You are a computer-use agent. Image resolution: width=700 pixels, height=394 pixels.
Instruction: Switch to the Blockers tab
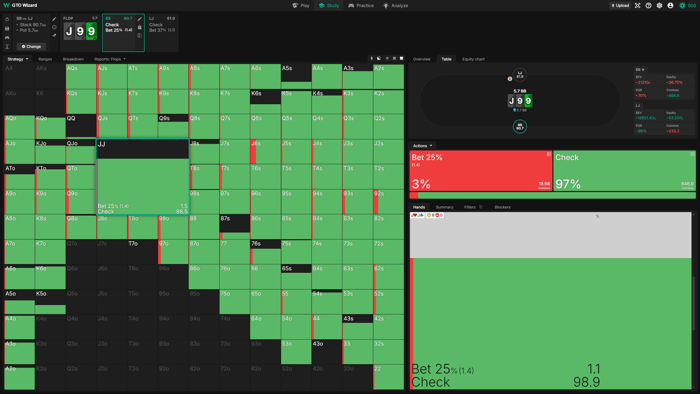pyautogui.click(x=502, y=207)
